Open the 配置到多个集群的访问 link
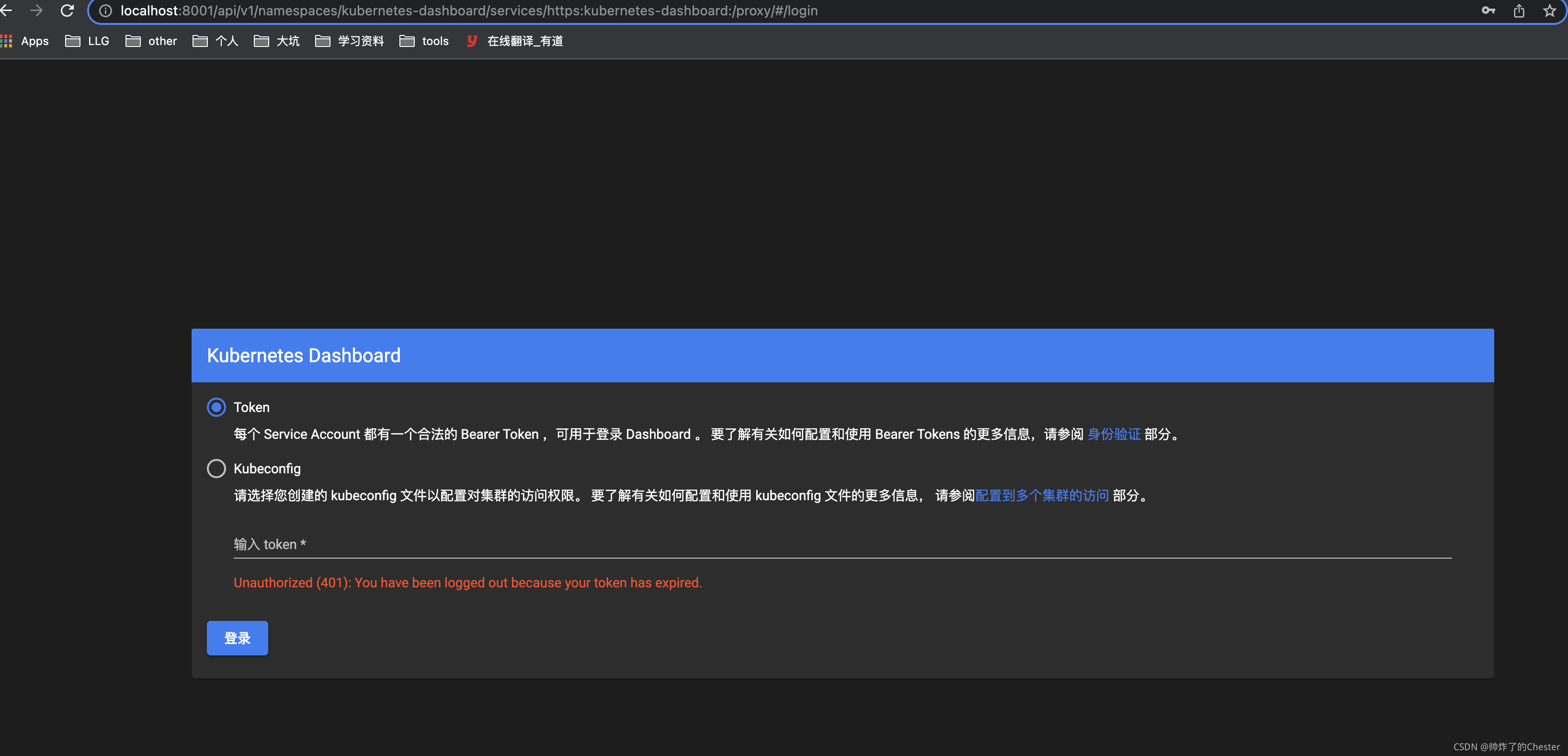1568x756 pixels. (x=1042, y=495)
